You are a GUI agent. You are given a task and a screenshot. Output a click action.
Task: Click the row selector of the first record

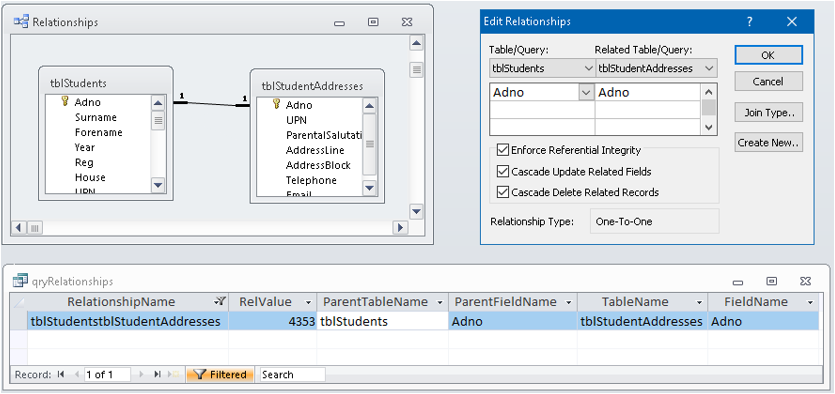[x=19, y=321]
